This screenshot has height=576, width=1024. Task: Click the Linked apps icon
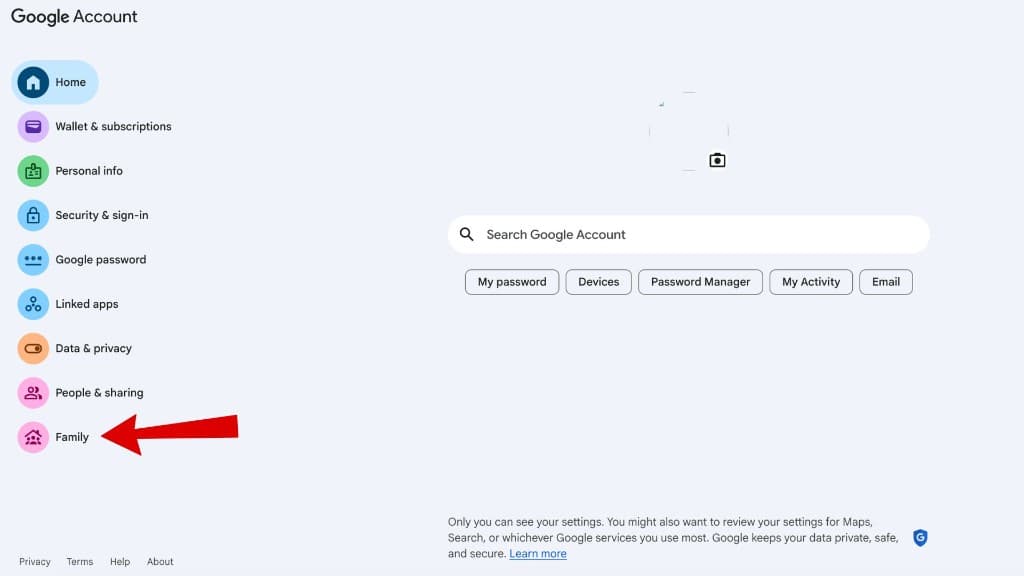pyautogui.click(x=33, y=304)
